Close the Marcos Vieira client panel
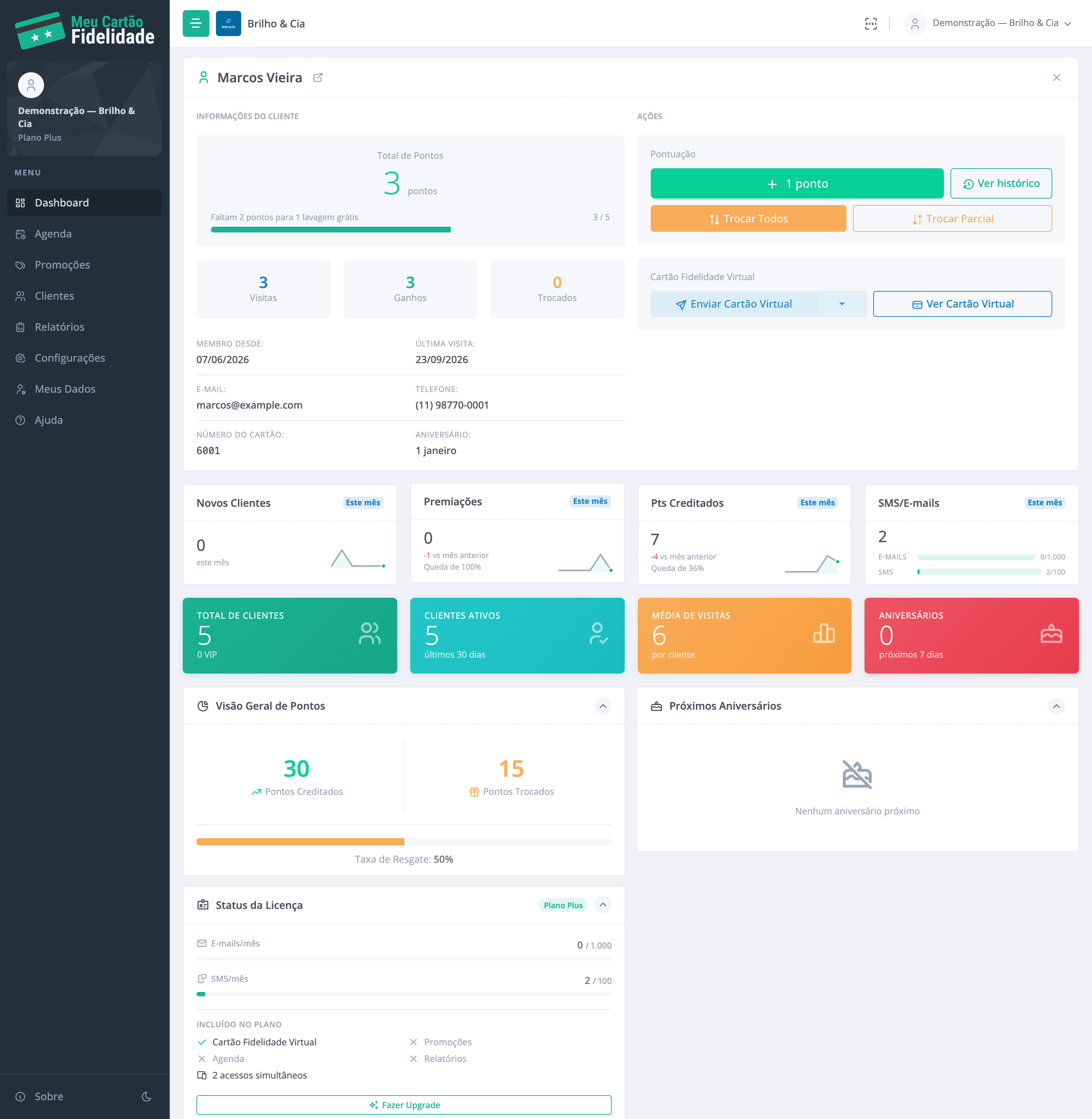 [x=1057, y=77]
